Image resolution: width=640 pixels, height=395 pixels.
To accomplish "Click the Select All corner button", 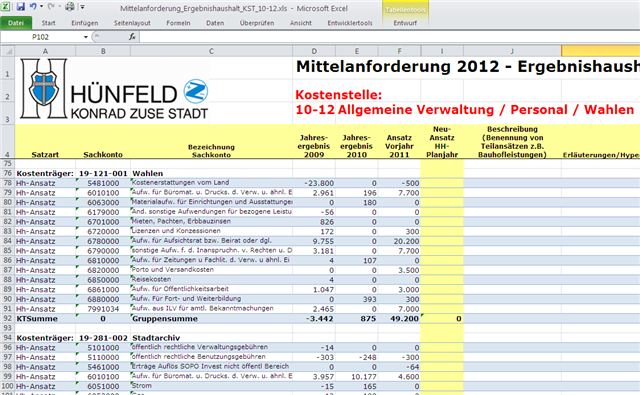I will 7,51.
